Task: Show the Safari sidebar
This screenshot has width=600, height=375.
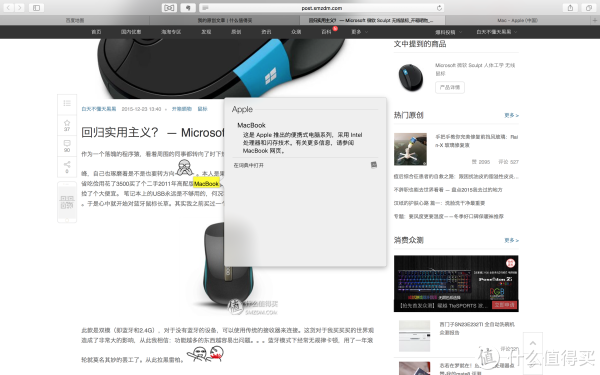Action: click(x=36, y=8)
